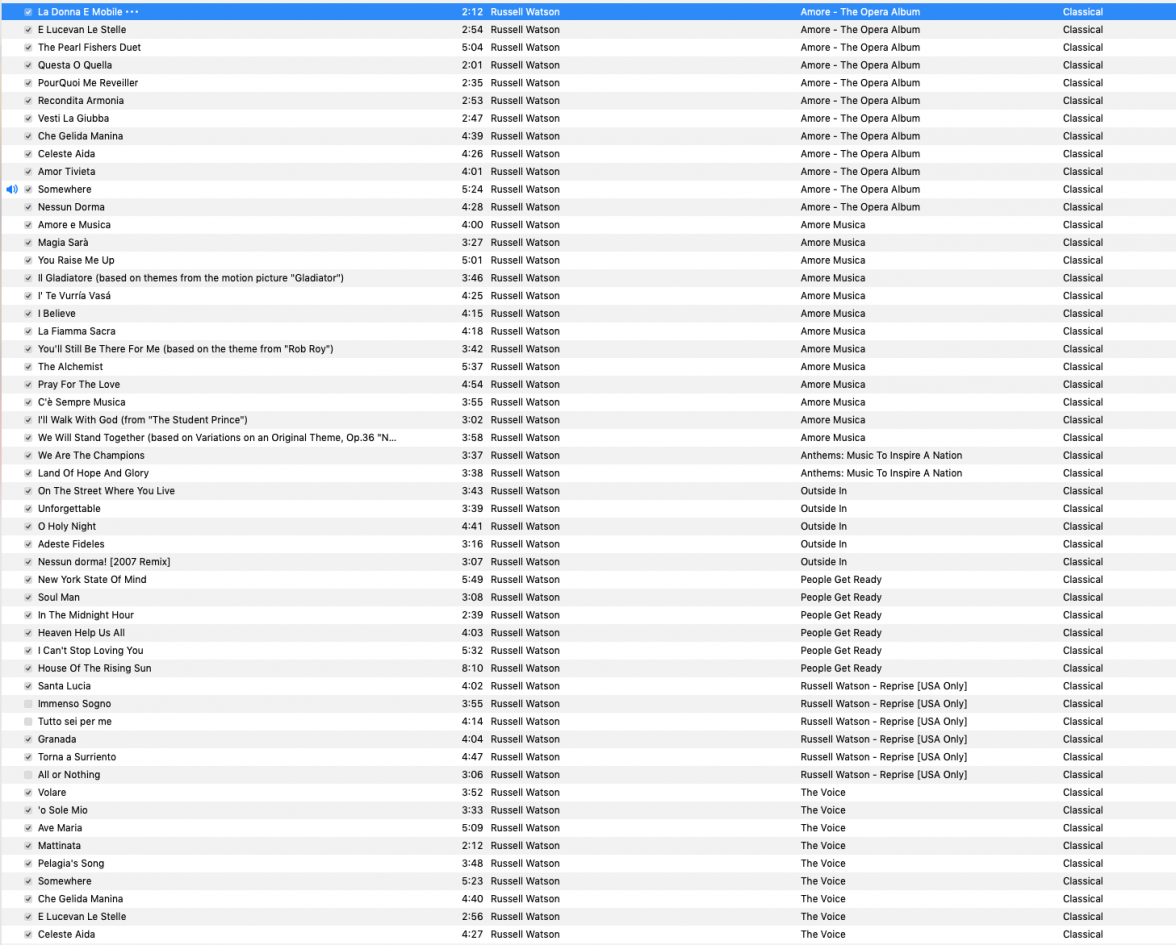Select the track I Believe

57,313
